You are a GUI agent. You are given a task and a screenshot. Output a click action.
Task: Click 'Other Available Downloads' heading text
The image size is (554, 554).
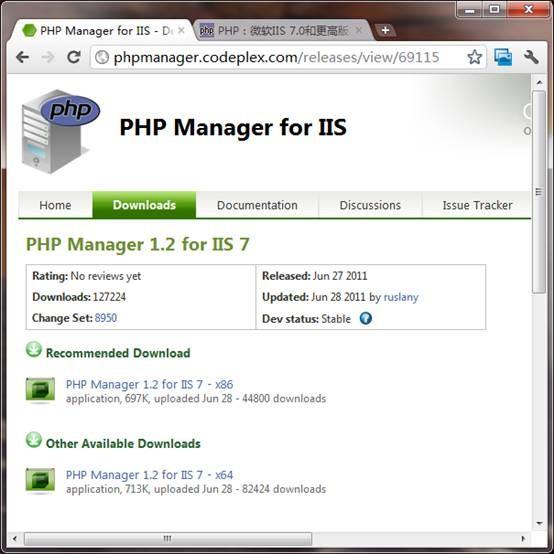123,443
